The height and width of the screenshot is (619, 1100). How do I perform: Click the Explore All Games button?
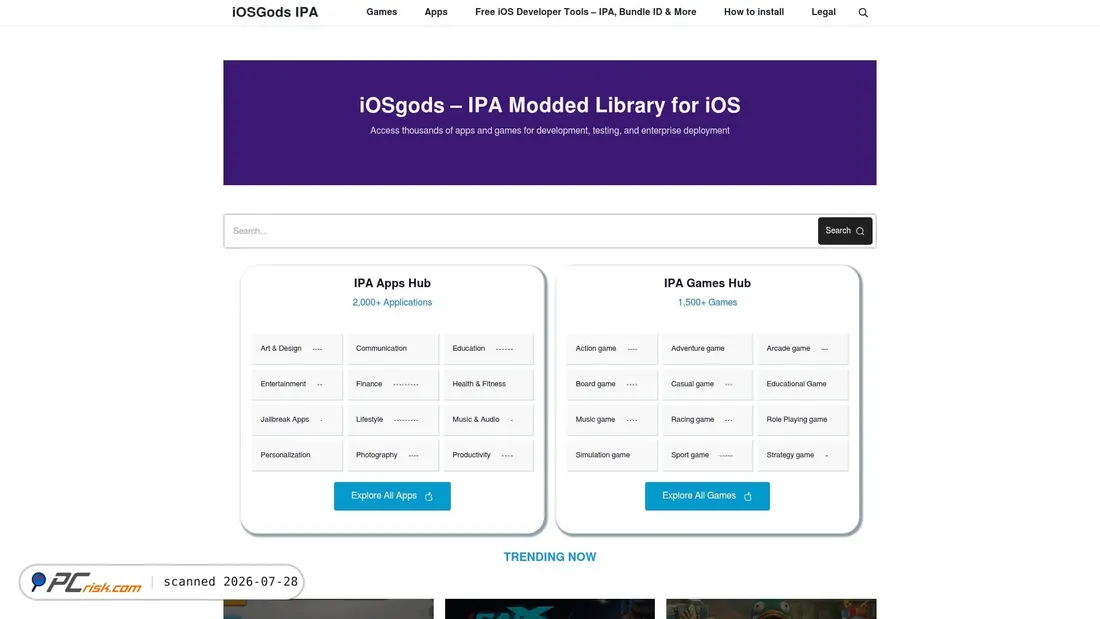(707, 496)
